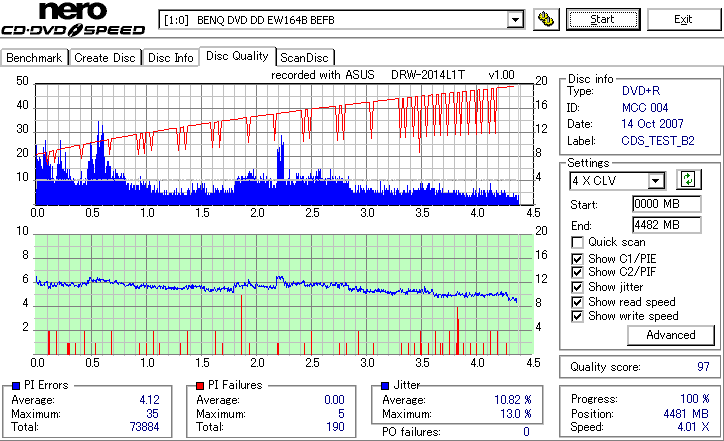
Task: Expand the 4 X CLV speed dropdown
Action: point(655,181)
